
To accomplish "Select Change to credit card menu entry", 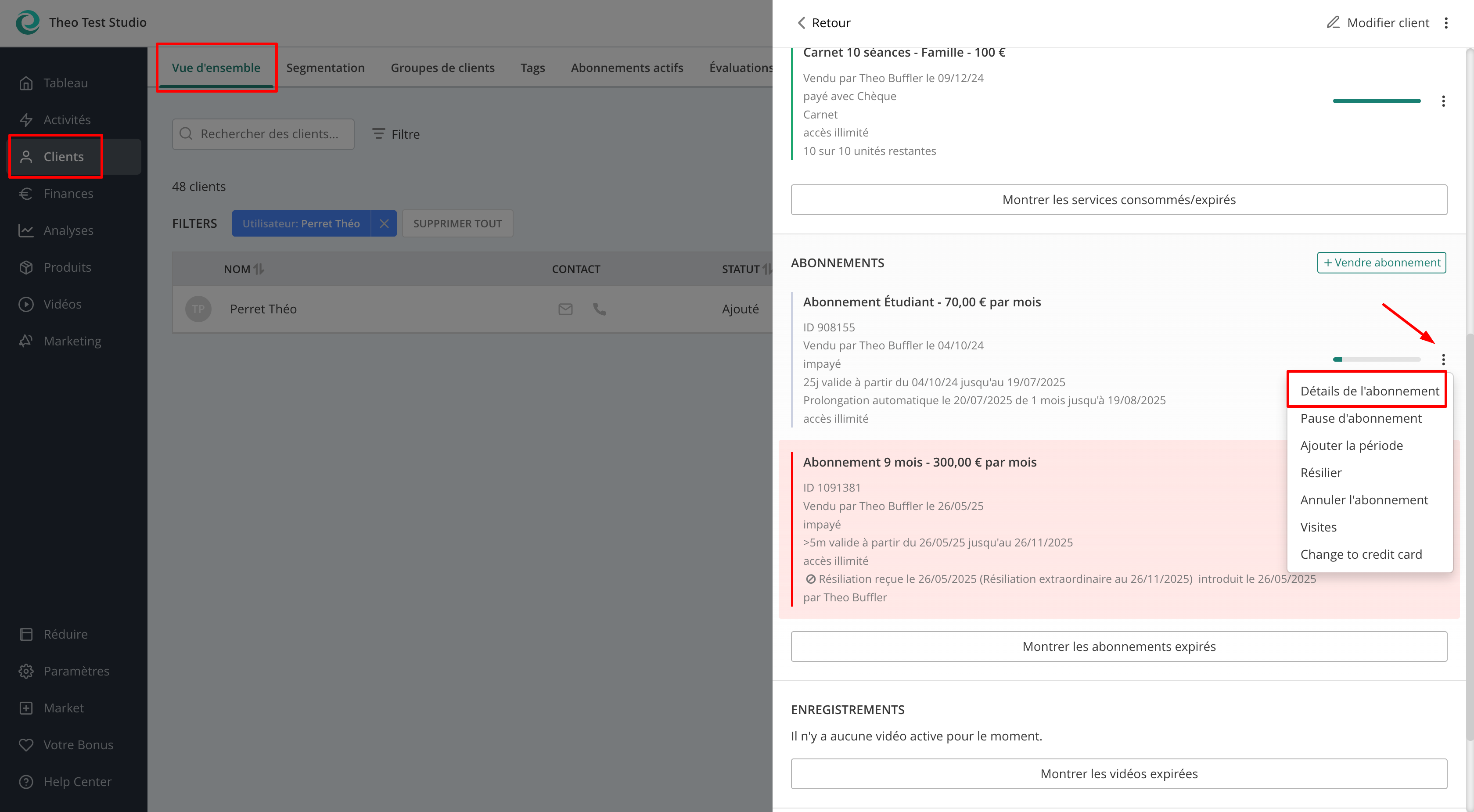I will coord(1369,554).
